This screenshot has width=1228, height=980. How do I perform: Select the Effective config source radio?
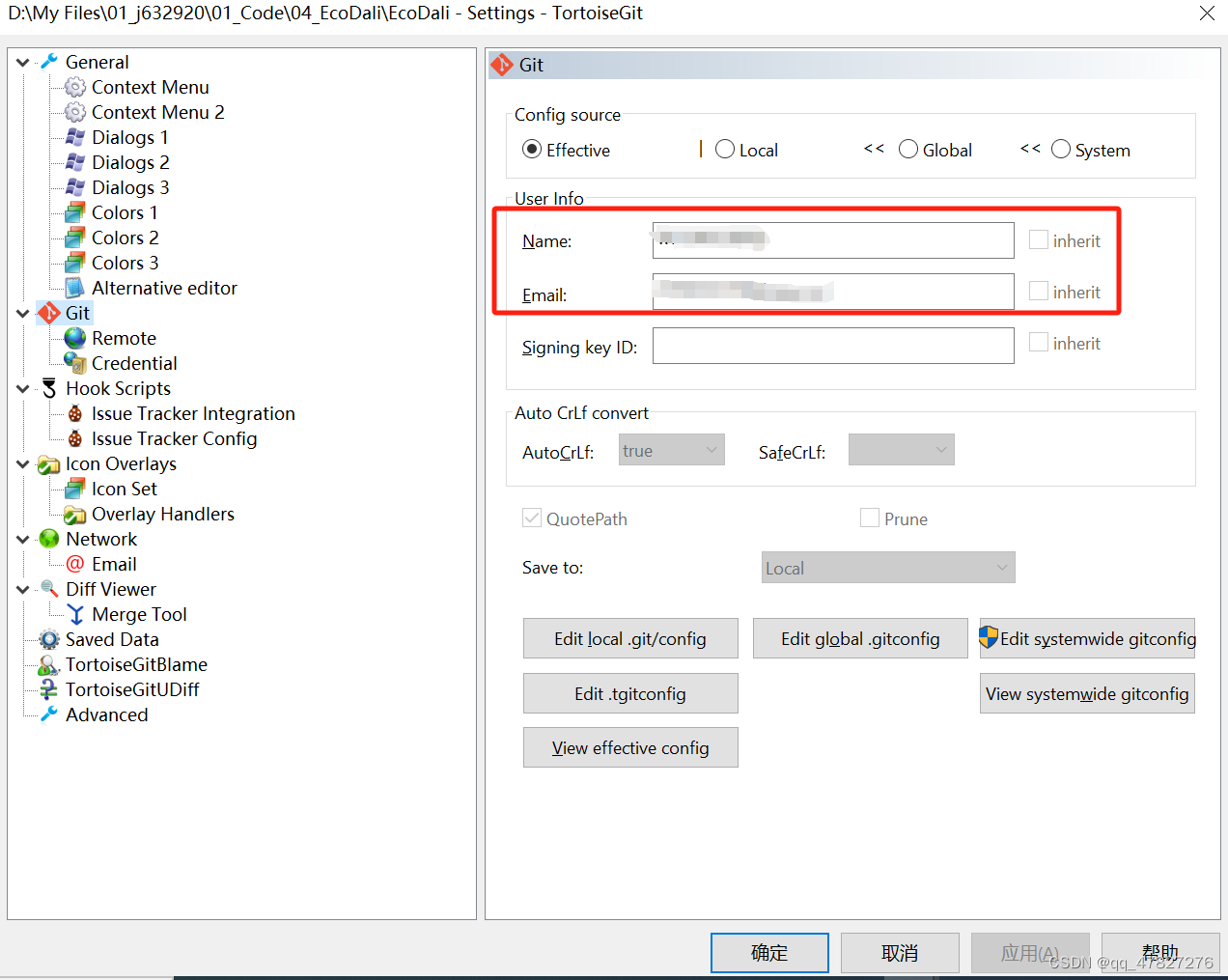[x=532, y=149]
